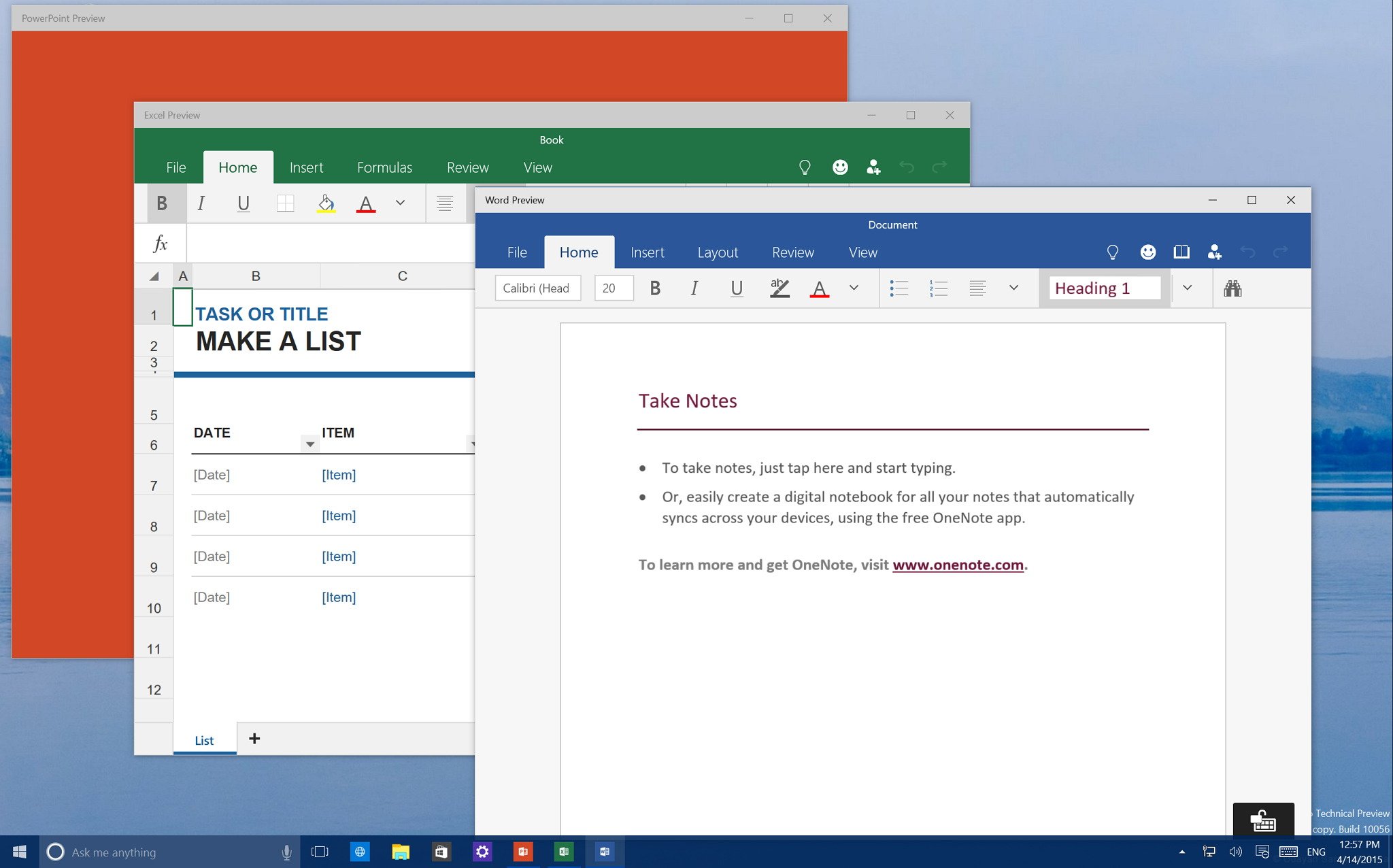Open Tell Me lightbulb in Excel
Image resolution: width=1393 pixels, height=868 pixels.
[x=805, y=167]
